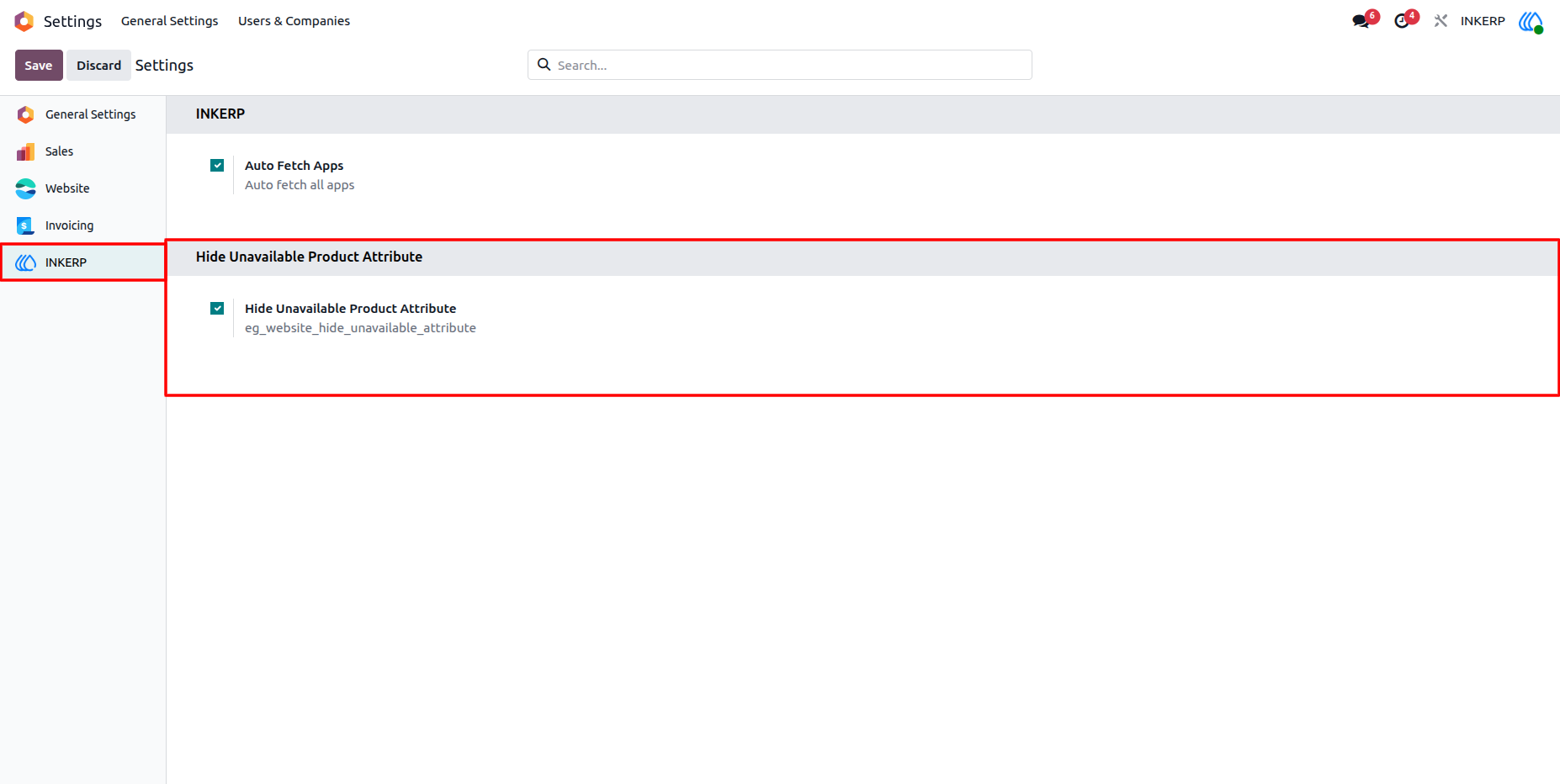Open the General Settings top menu

(x=169, y=21)
